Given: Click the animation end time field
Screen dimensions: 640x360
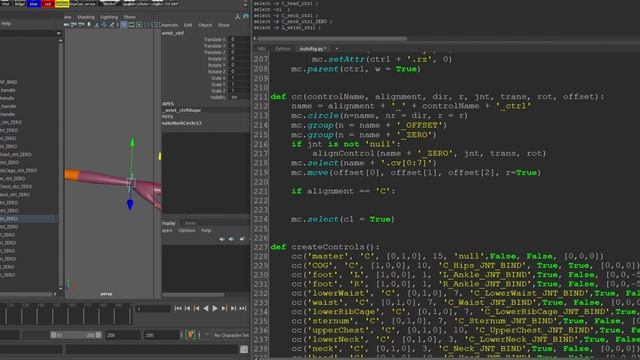Looking at the screenshot, I should [x=161, y=335].
